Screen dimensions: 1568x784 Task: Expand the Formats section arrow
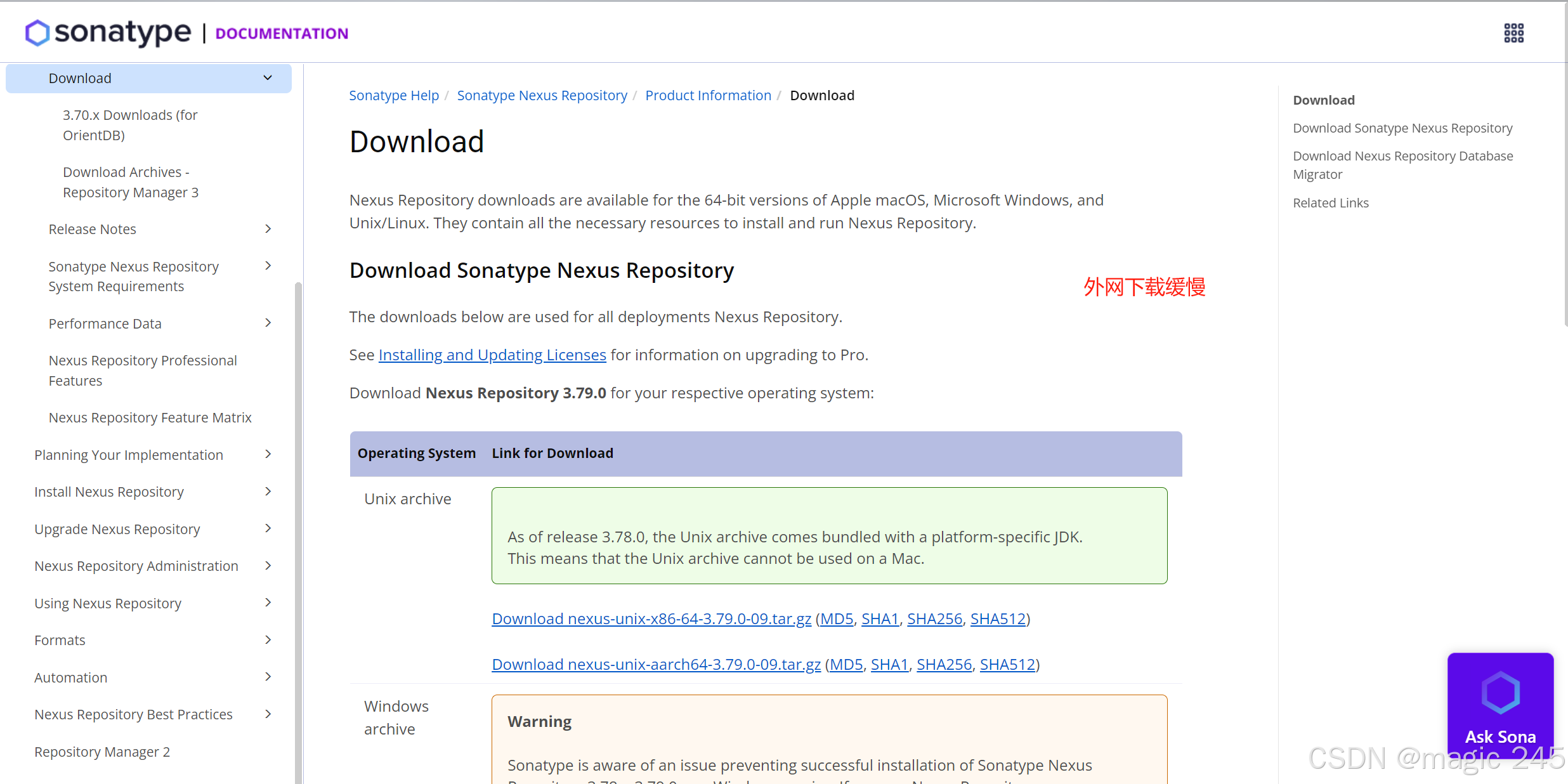(x=268, y=640)
